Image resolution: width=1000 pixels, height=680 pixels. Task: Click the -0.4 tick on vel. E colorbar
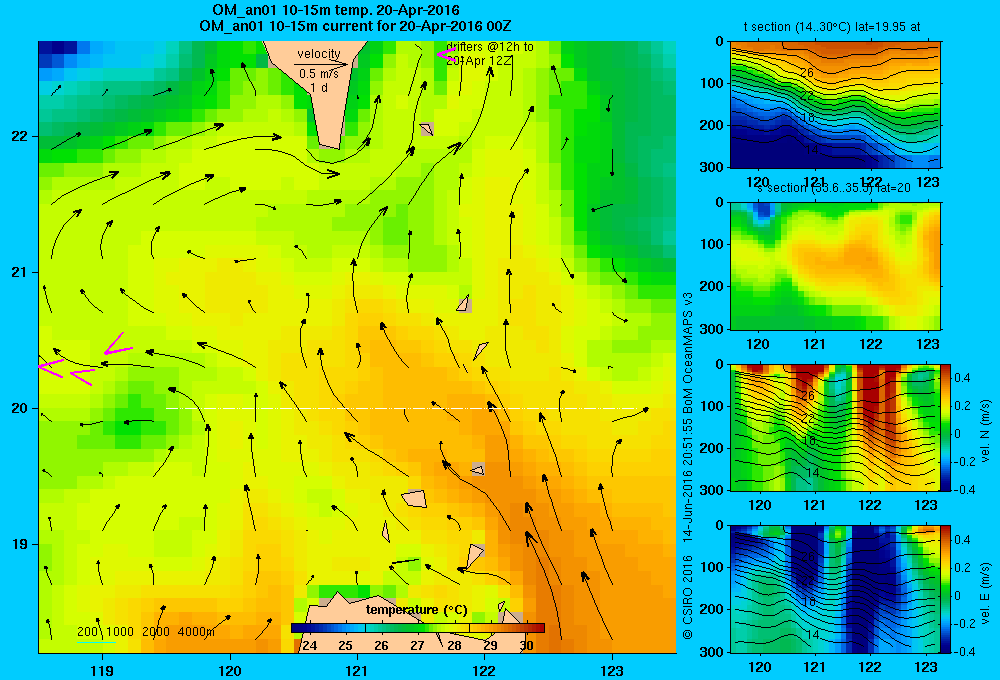(x=960, y=651)
